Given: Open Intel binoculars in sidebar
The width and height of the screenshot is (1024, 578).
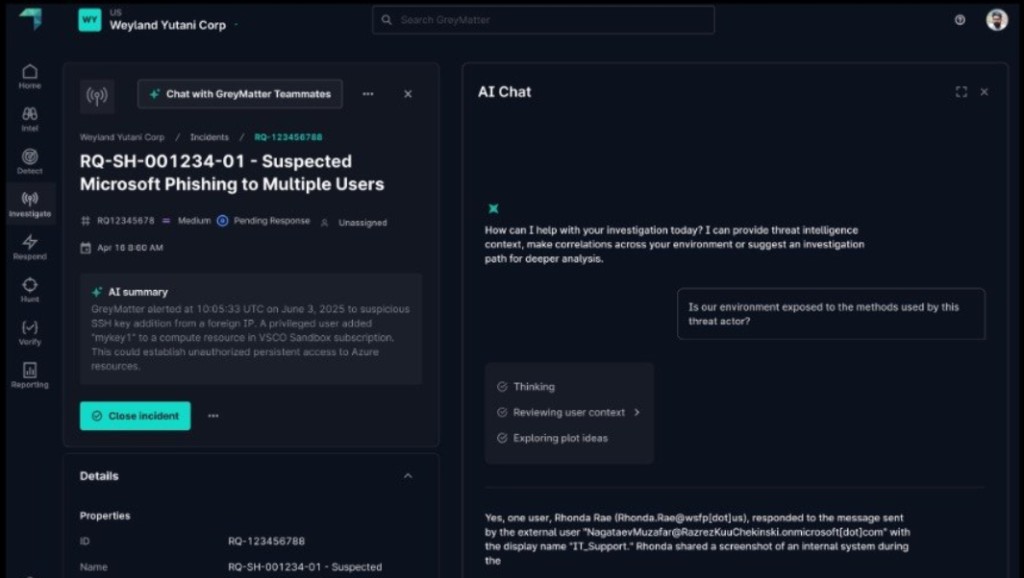Looking at the screenshot, I should (29, 119).
